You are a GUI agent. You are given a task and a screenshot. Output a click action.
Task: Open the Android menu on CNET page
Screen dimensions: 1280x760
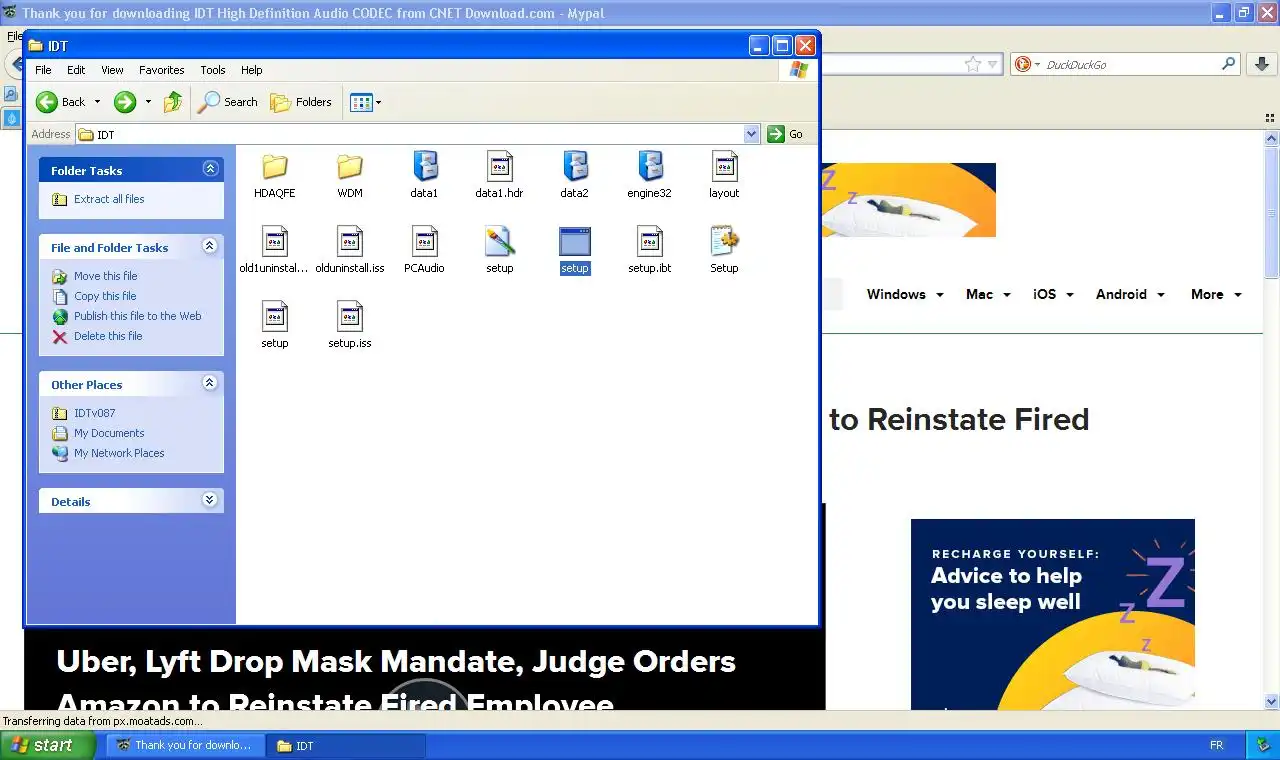tap(1130, 294)
